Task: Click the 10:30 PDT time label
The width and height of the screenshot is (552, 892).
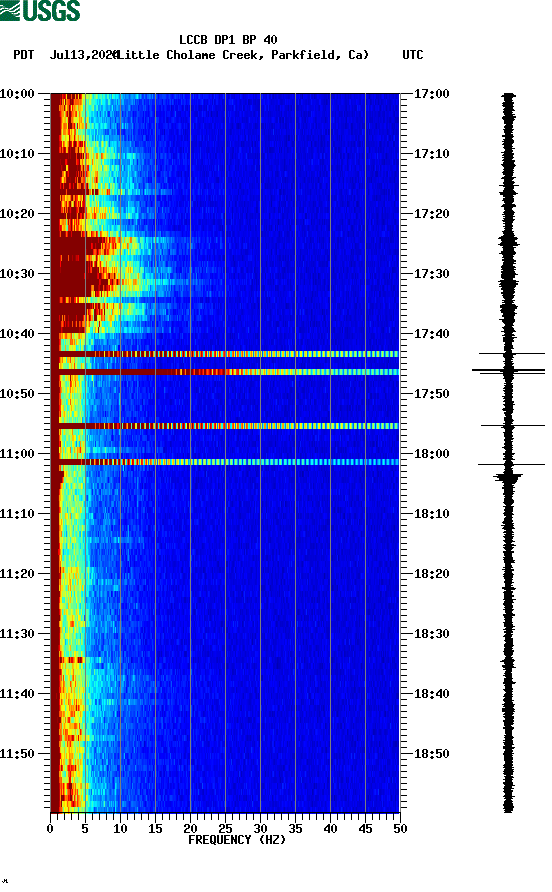Action: click(x=17, y=274)
